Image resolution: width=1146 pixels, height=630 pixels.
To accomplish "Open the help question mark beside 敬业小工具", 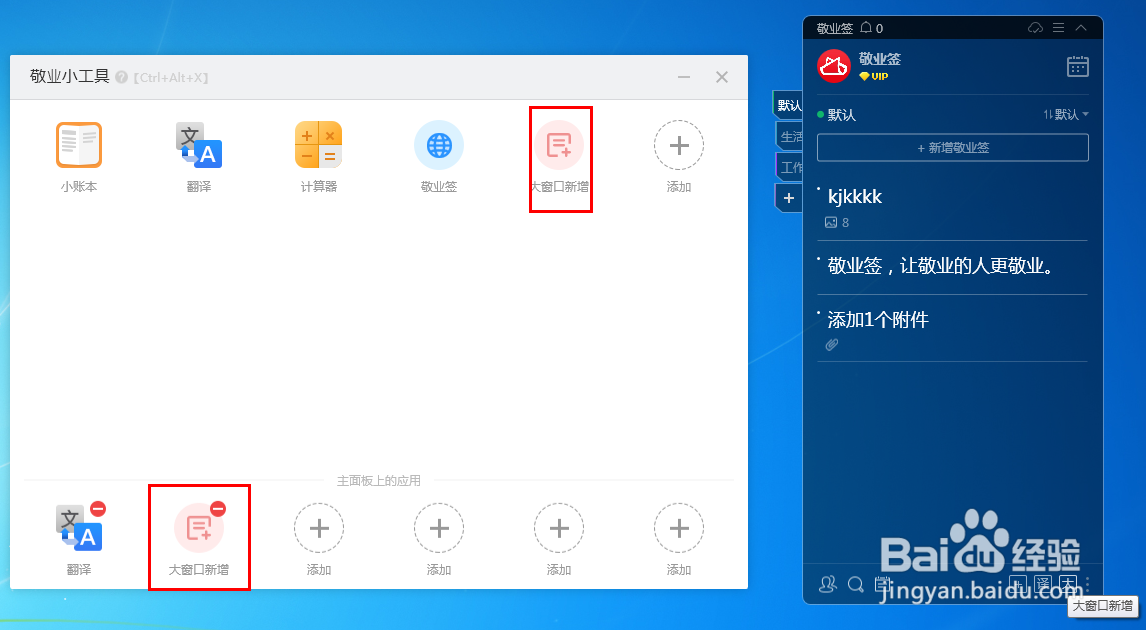I will 121,77.
